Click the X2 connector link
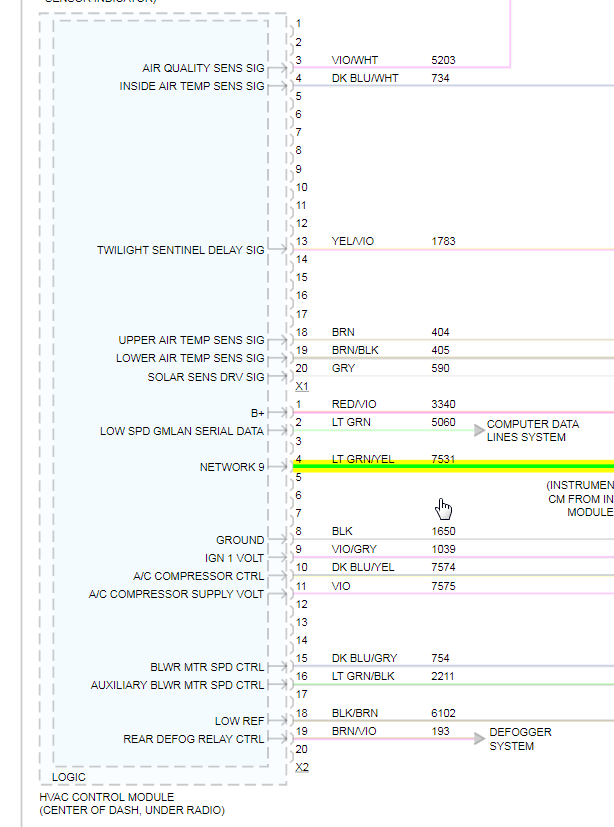This screenshot has width=614, height=827. coord(302,767)
